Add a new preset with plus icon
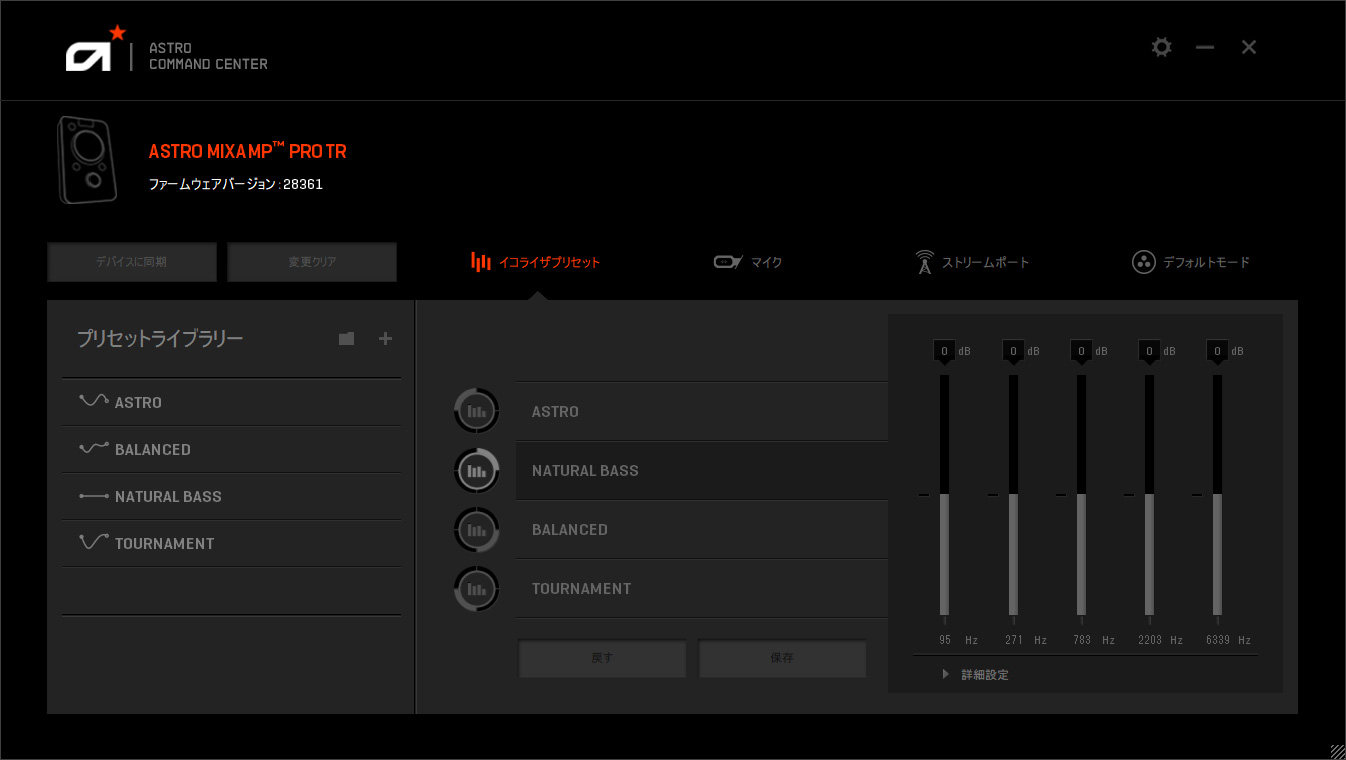Screen dimensions: 1346x760 pyautogui.click(x=385, y=339)
